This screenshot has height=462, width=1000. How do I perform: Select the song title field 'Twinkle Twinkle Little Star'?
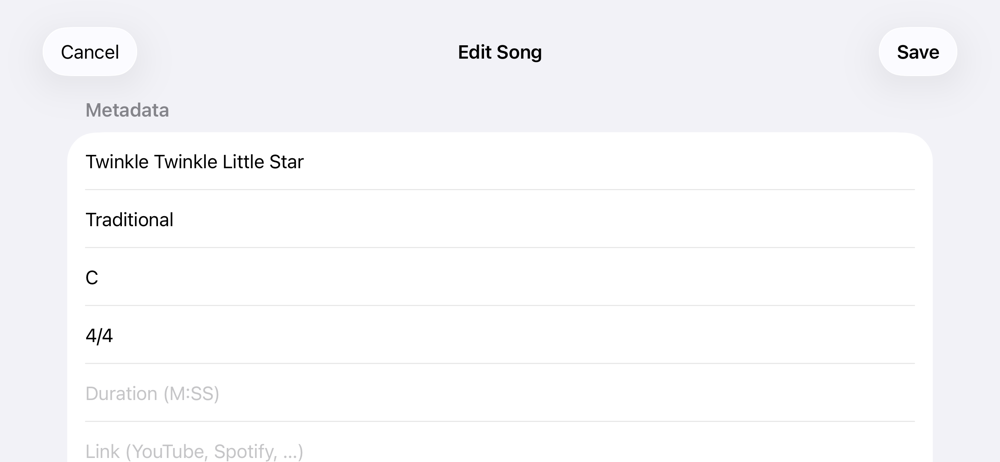500,161
